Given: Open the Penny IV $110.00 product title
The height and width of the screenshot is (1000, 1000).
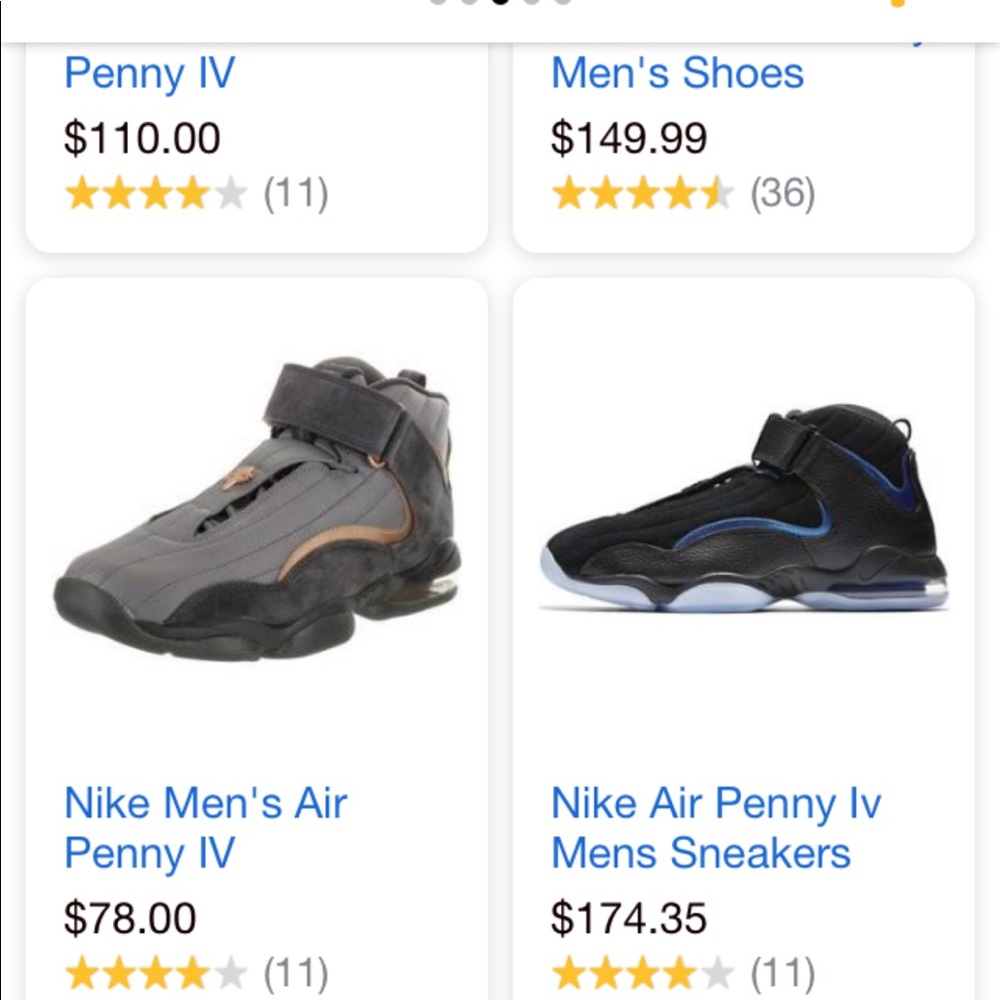Looking at the screenshot, I should coord(149,73).
